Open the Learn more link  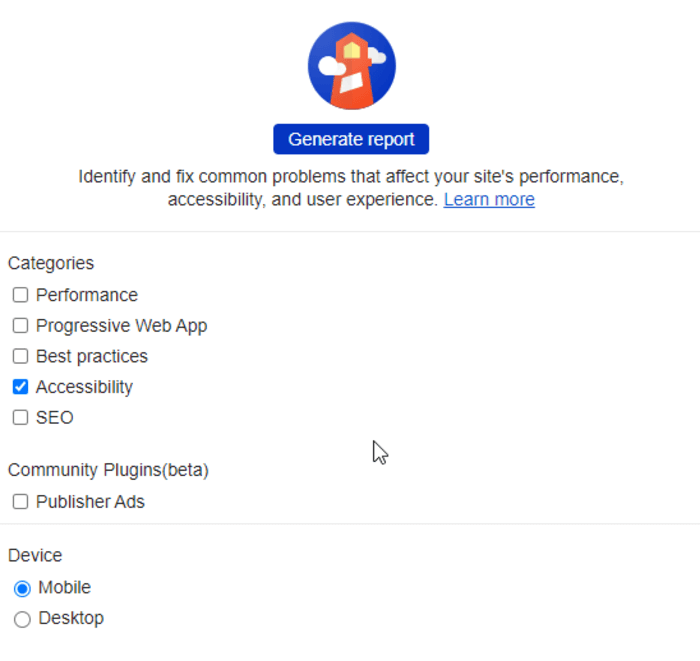coord(489,199)
